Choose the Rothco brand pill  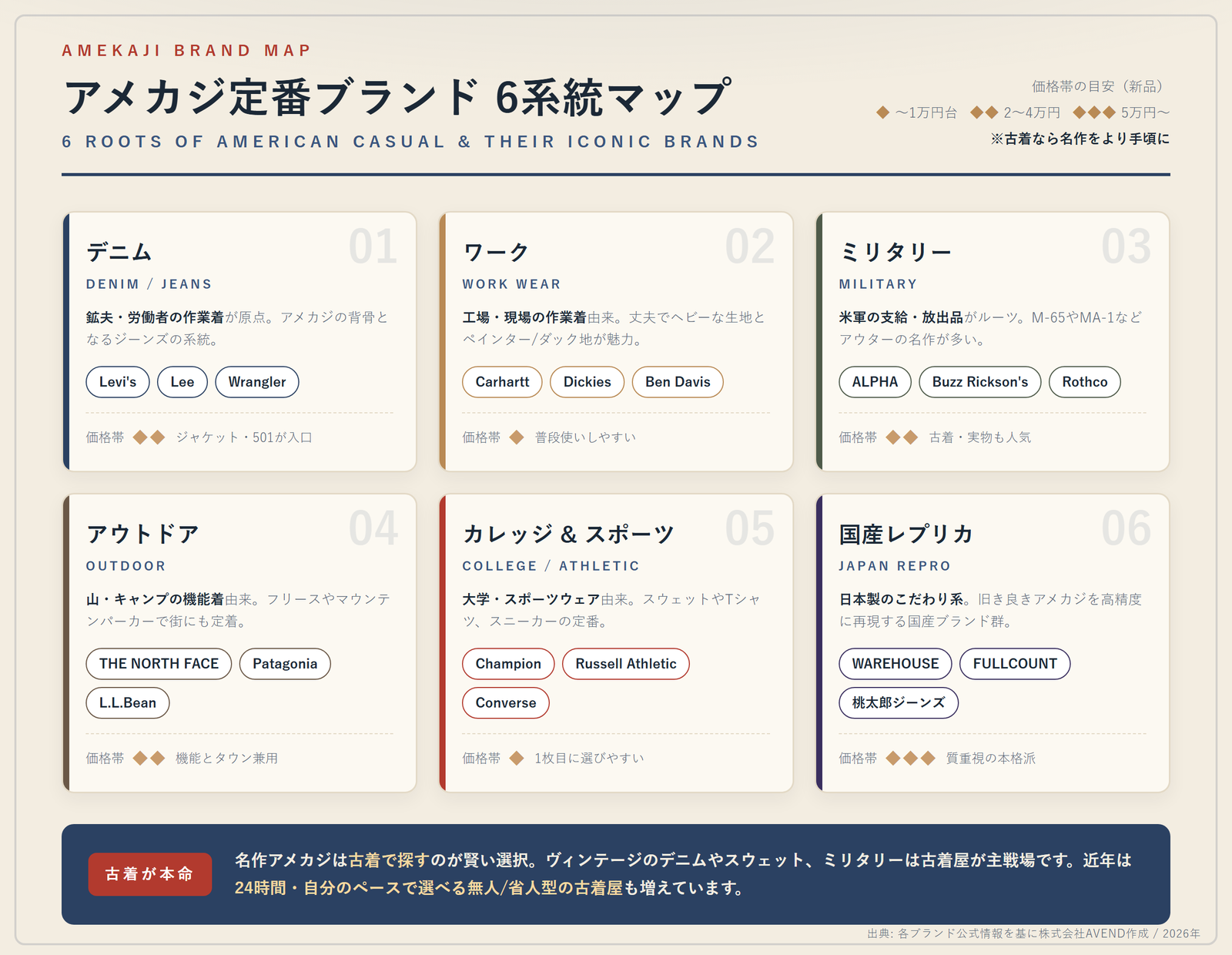(1085, 382)
